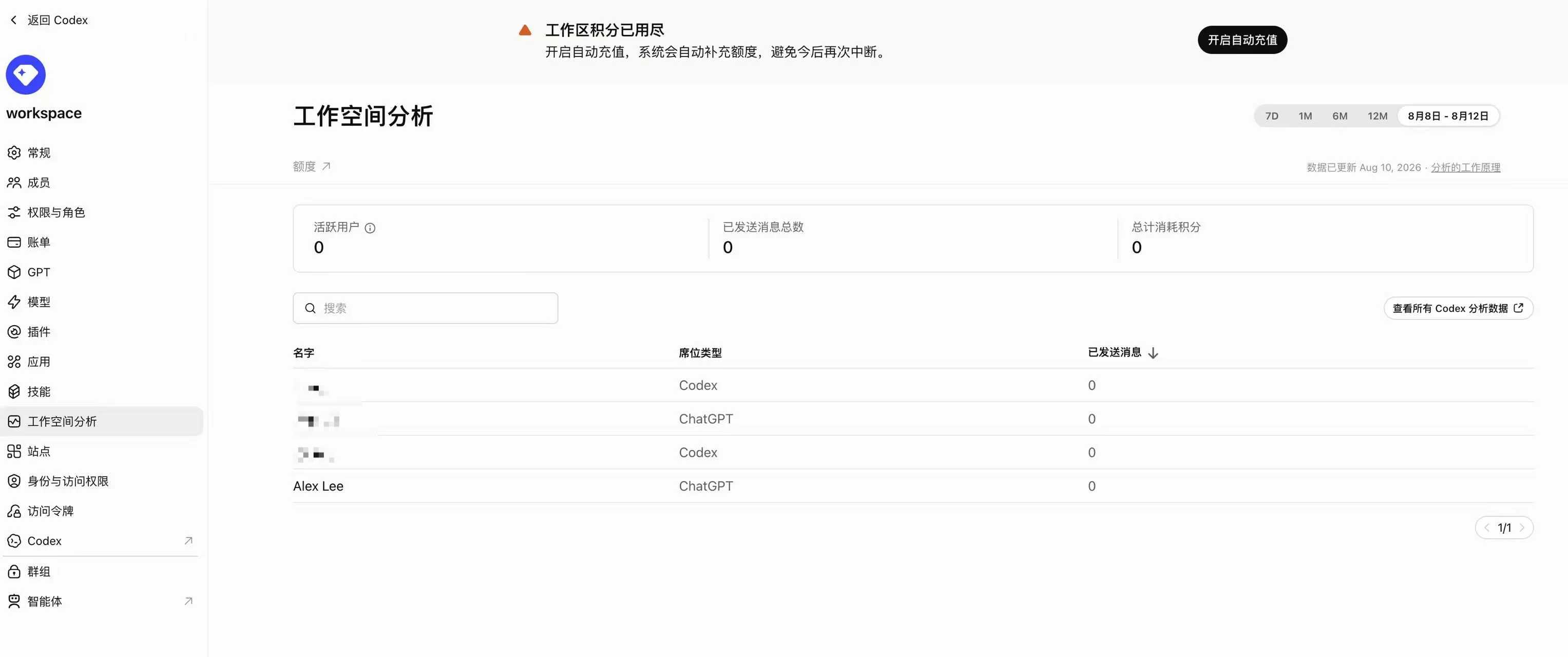
Task: Click the 站点 grid icon
Action: click(x=14, y=451)
